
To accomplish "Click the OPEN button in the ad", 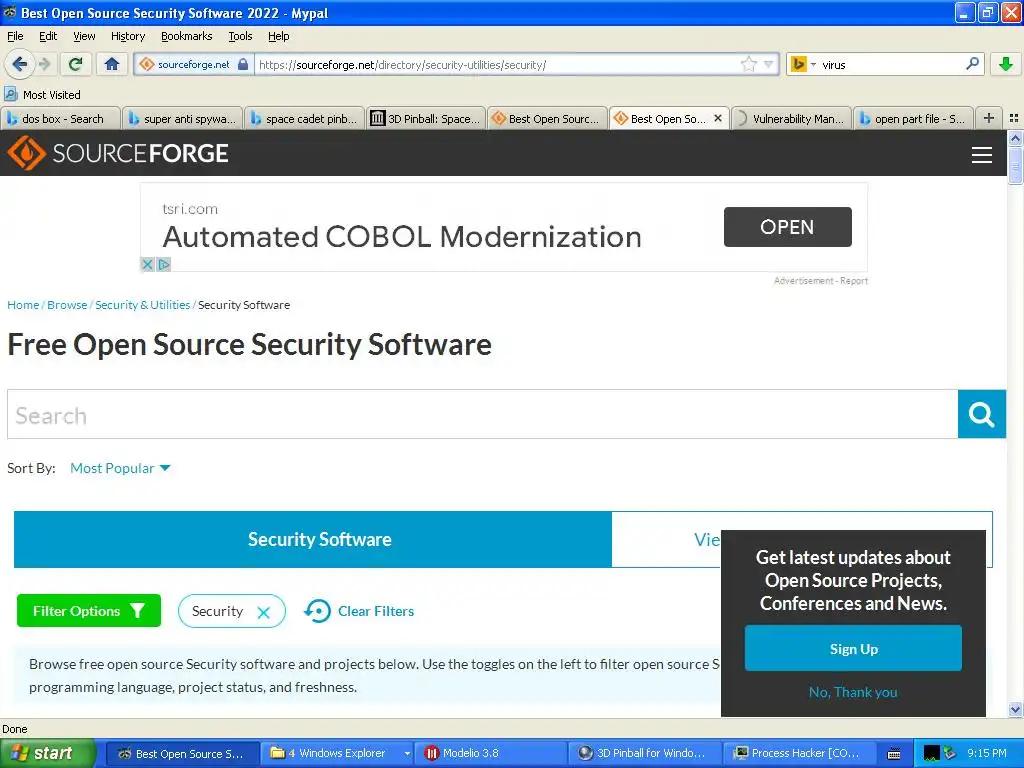I will click(788, 227).
